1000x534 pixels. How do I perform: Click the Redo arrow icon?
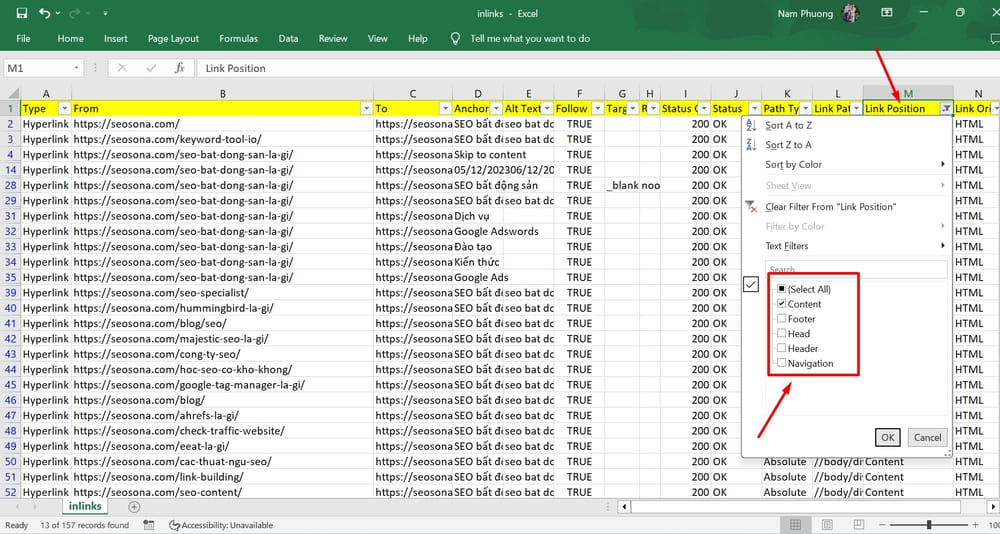[x=75, y=13]
